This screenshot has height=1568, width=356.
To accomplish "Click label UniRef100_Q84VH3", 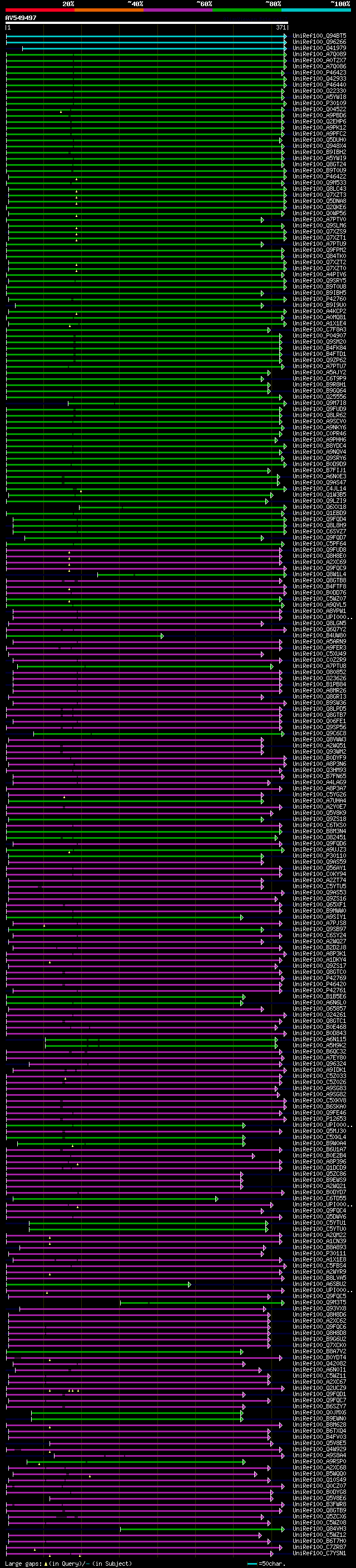I will pos(319,1530).
